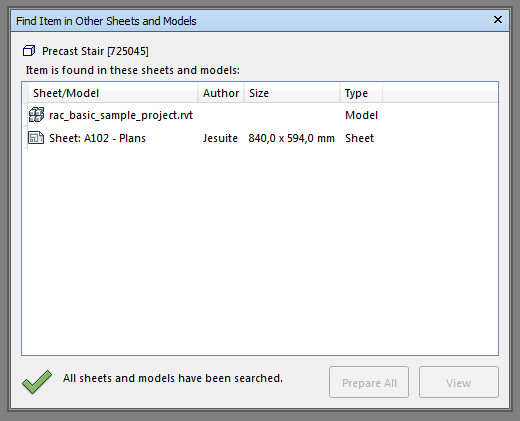Sort by the Author column header

[221, 93]
